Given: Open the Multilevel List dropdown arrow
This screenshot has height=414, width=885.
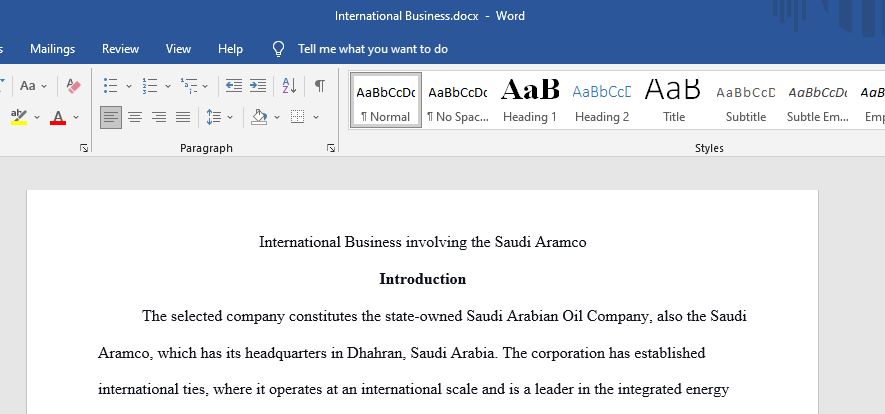Looking at the screenshot, I should click(x=205, y=86).
